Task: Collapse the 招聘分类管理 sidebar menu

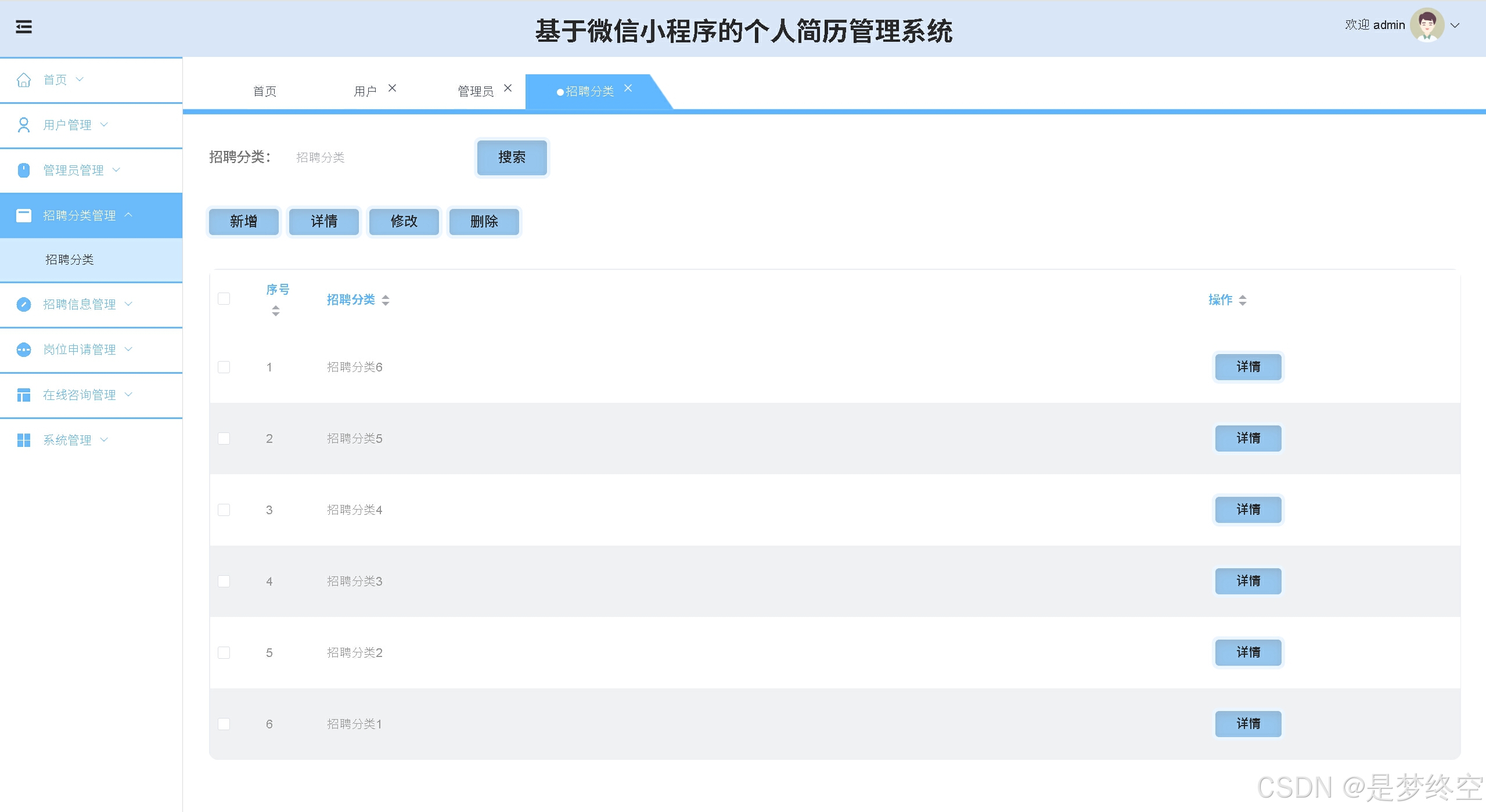Action: point(80,215)
